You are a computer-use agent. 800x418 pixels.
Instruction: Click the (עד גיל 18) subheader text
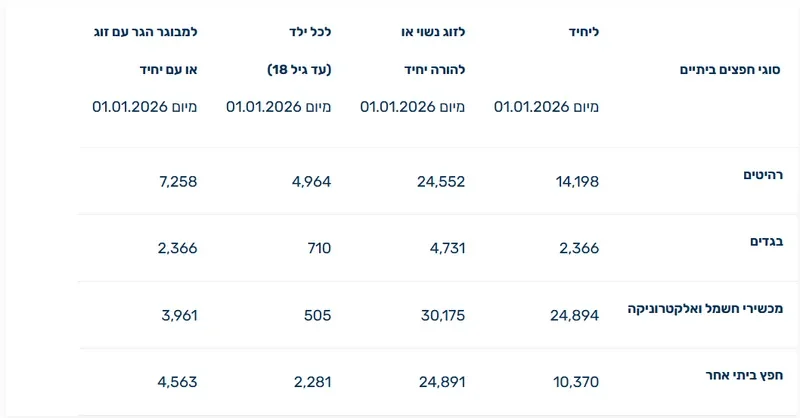[x=300, y=69]
